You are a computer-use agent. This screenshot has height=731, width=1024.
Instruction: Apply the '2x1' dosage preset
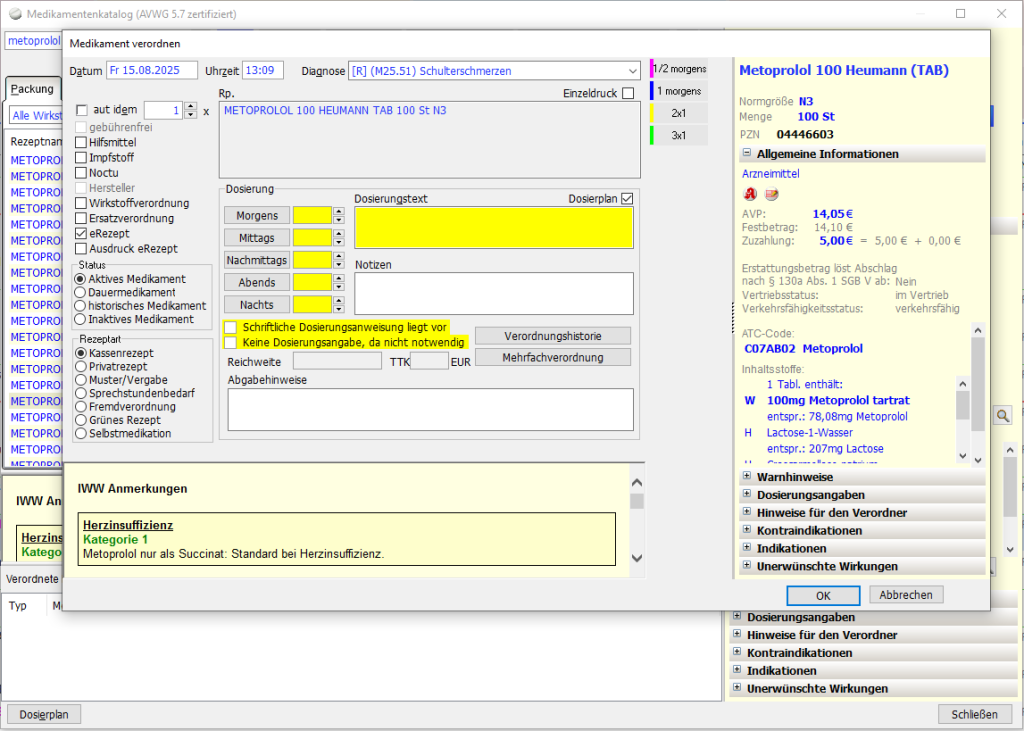(679, 113)
